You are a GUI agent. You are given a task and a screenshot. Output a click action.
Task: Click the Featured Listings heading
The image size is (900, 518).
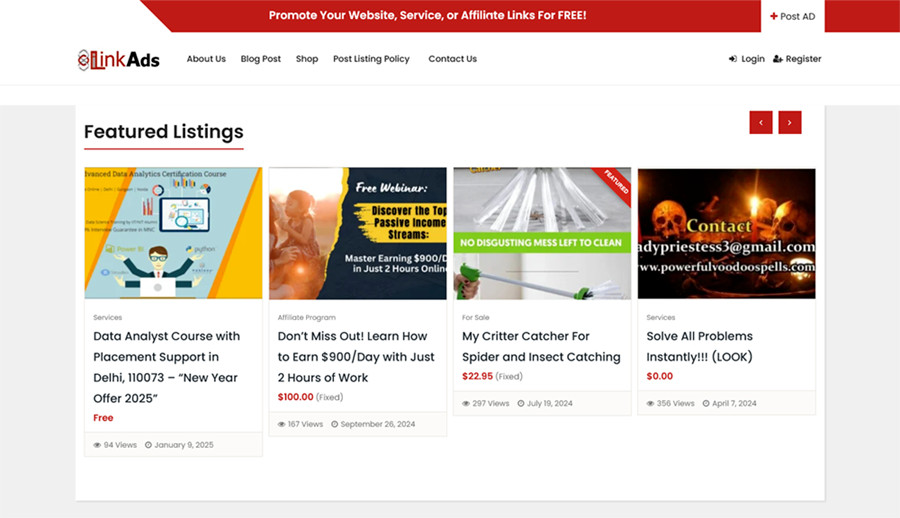click(x=164, y=132)
